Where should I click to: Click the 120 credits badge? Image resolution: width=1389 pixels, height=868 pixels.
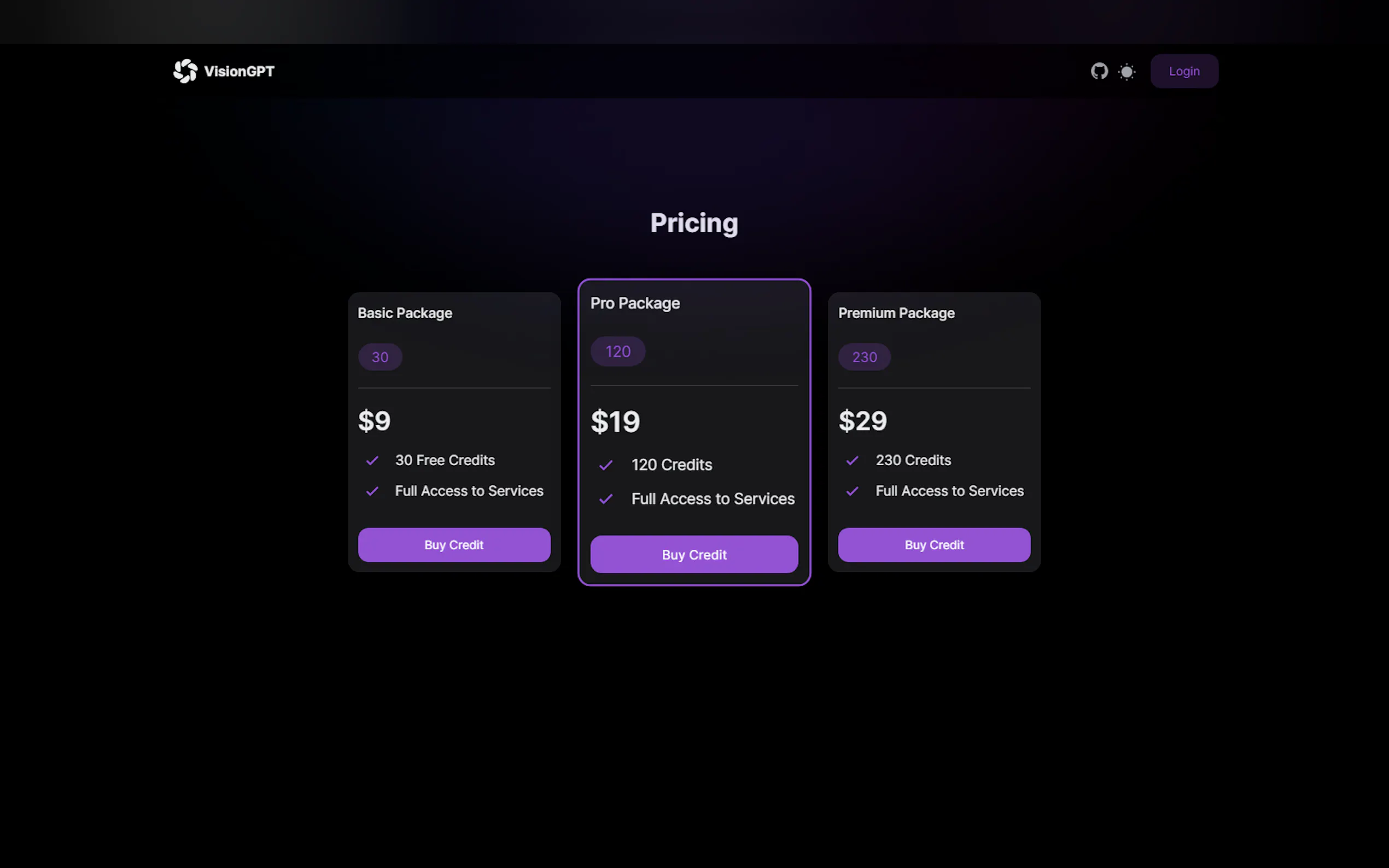click(x=617, y=351)
